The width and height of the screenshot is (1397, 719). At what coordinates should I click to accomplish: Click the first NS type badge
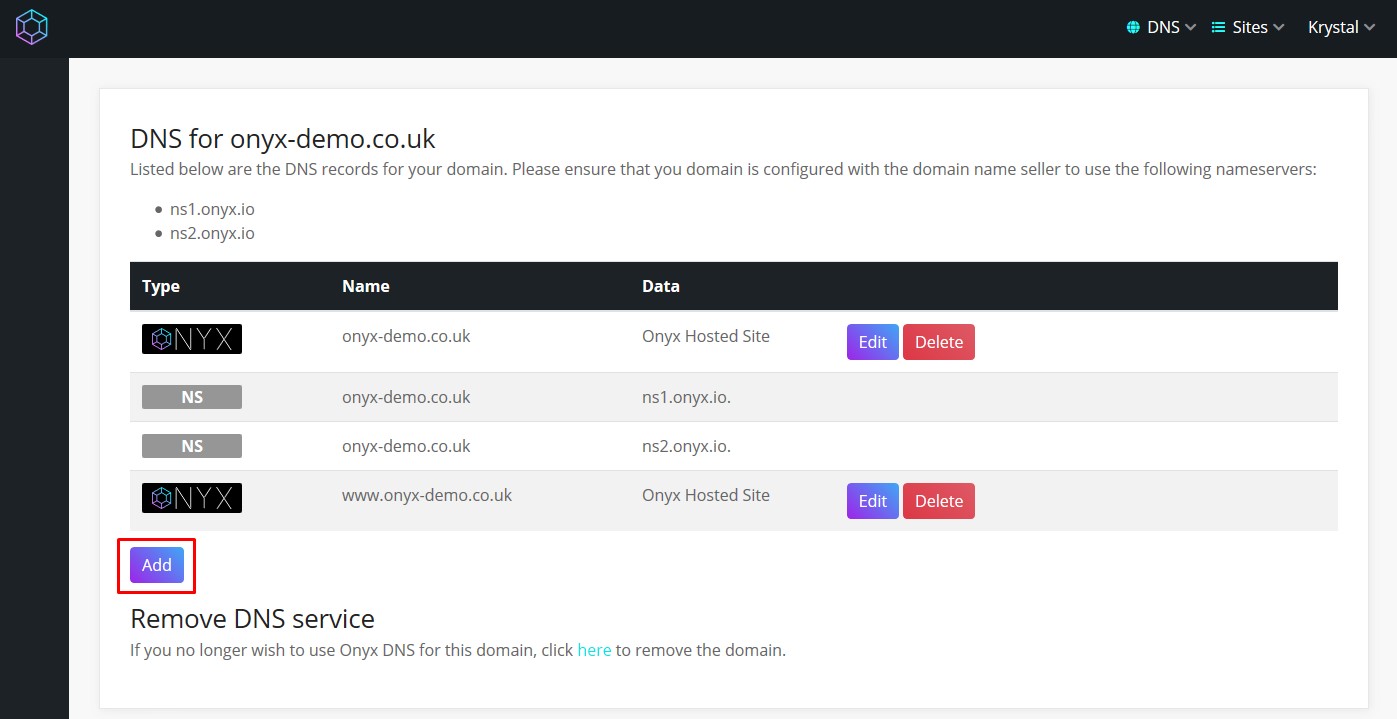tap(192, 397)
